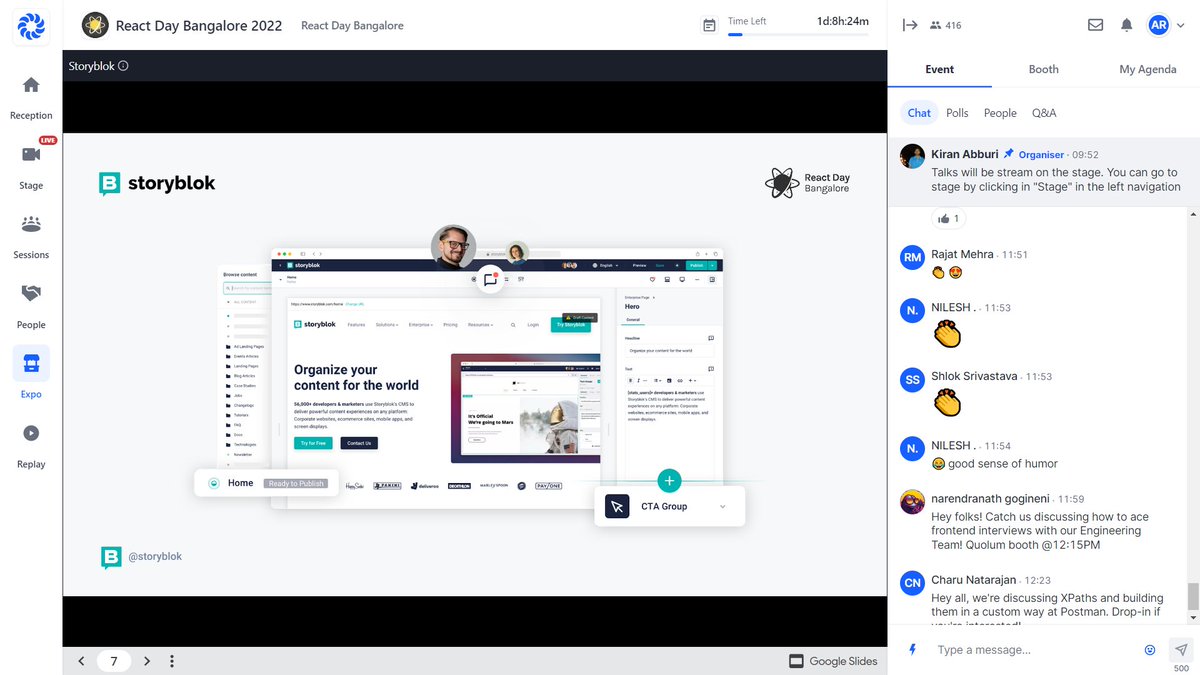1200x675 pixels.
Task: Select the Q&A sub-tab
Action: 1044,113
